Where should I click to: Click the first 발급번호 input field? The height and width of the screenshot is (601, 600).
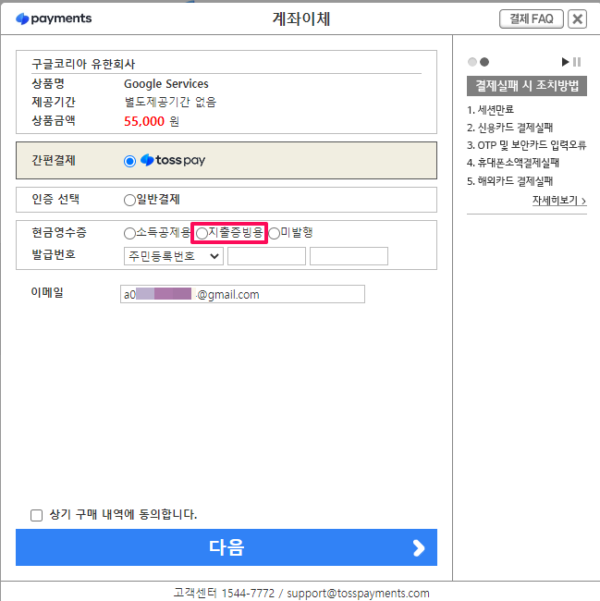tap(266, 256)
